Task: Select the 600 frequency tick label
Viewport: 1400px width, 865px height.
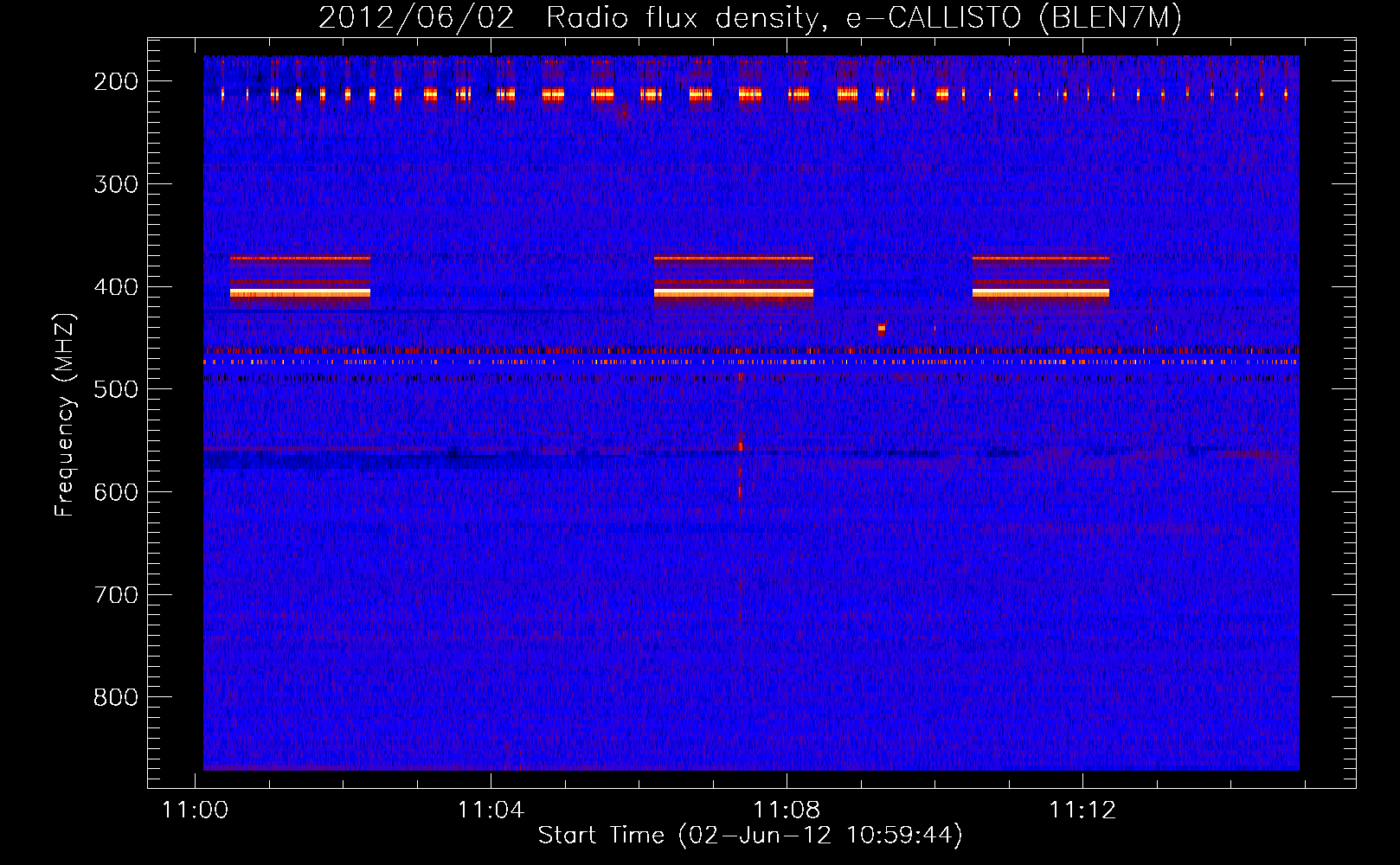Action: pos(115,491)
